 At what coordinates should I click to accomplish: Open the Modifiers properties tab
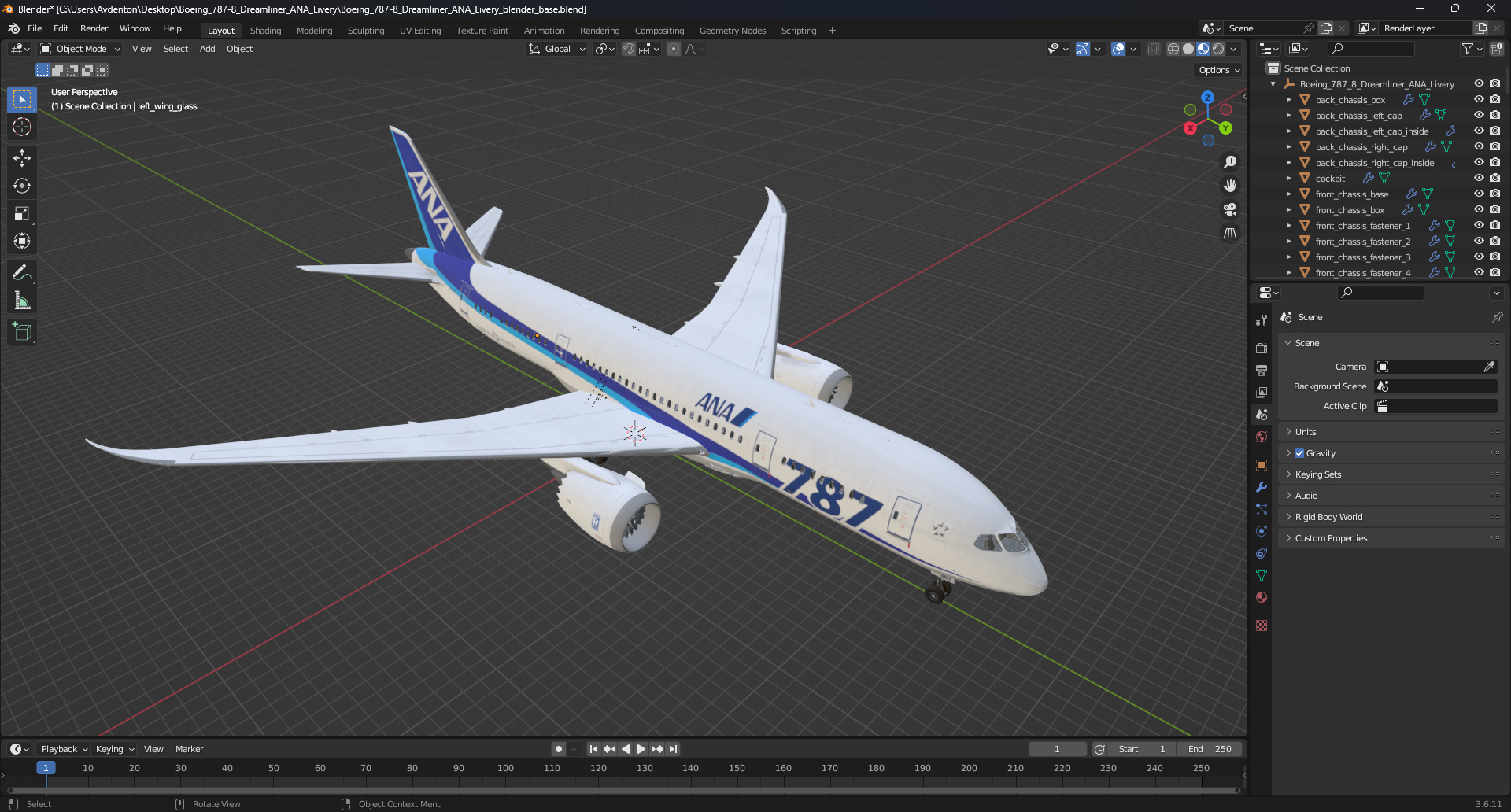(1262, 487)
